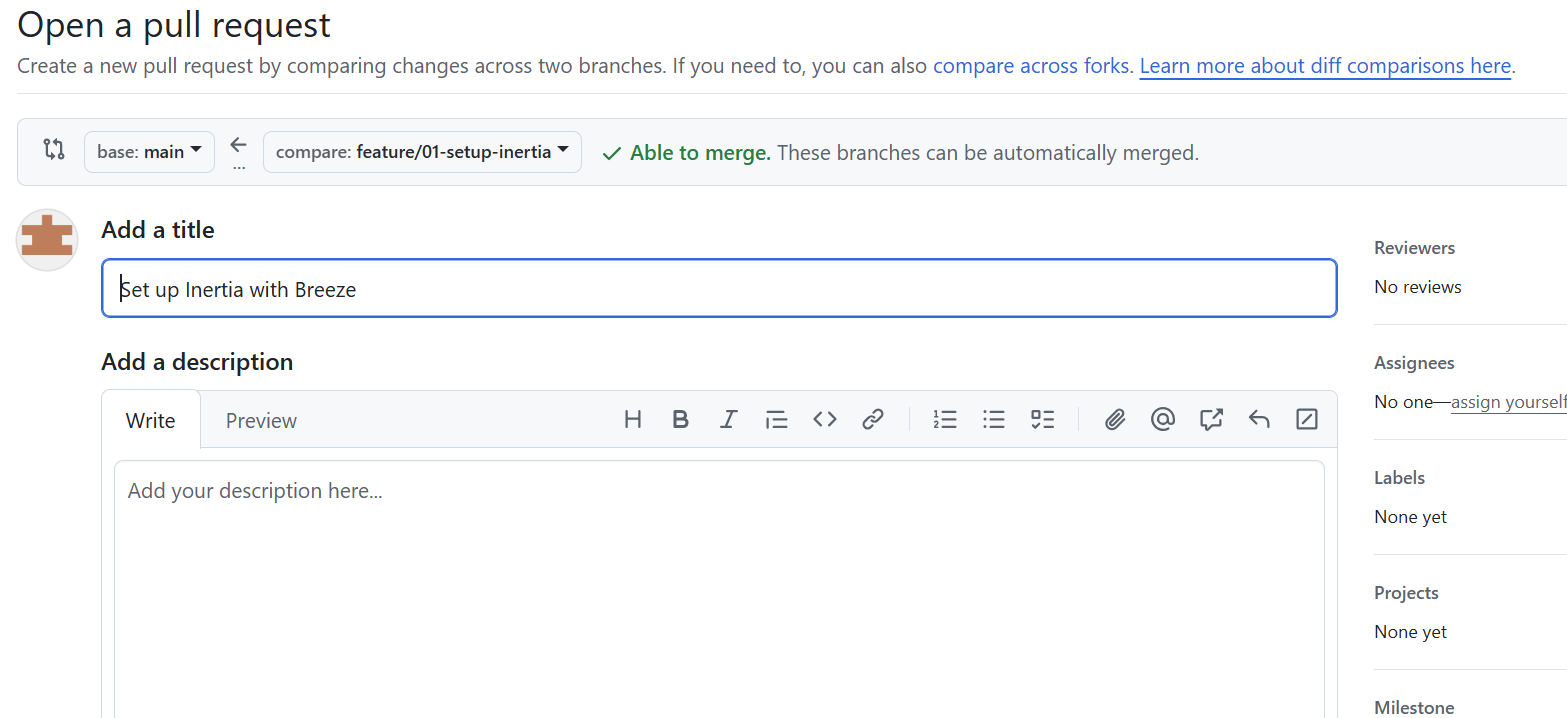This screenshot has height=718, width=1567.
Task: Click the 'Add a description' label
Action: coord(197,362)
